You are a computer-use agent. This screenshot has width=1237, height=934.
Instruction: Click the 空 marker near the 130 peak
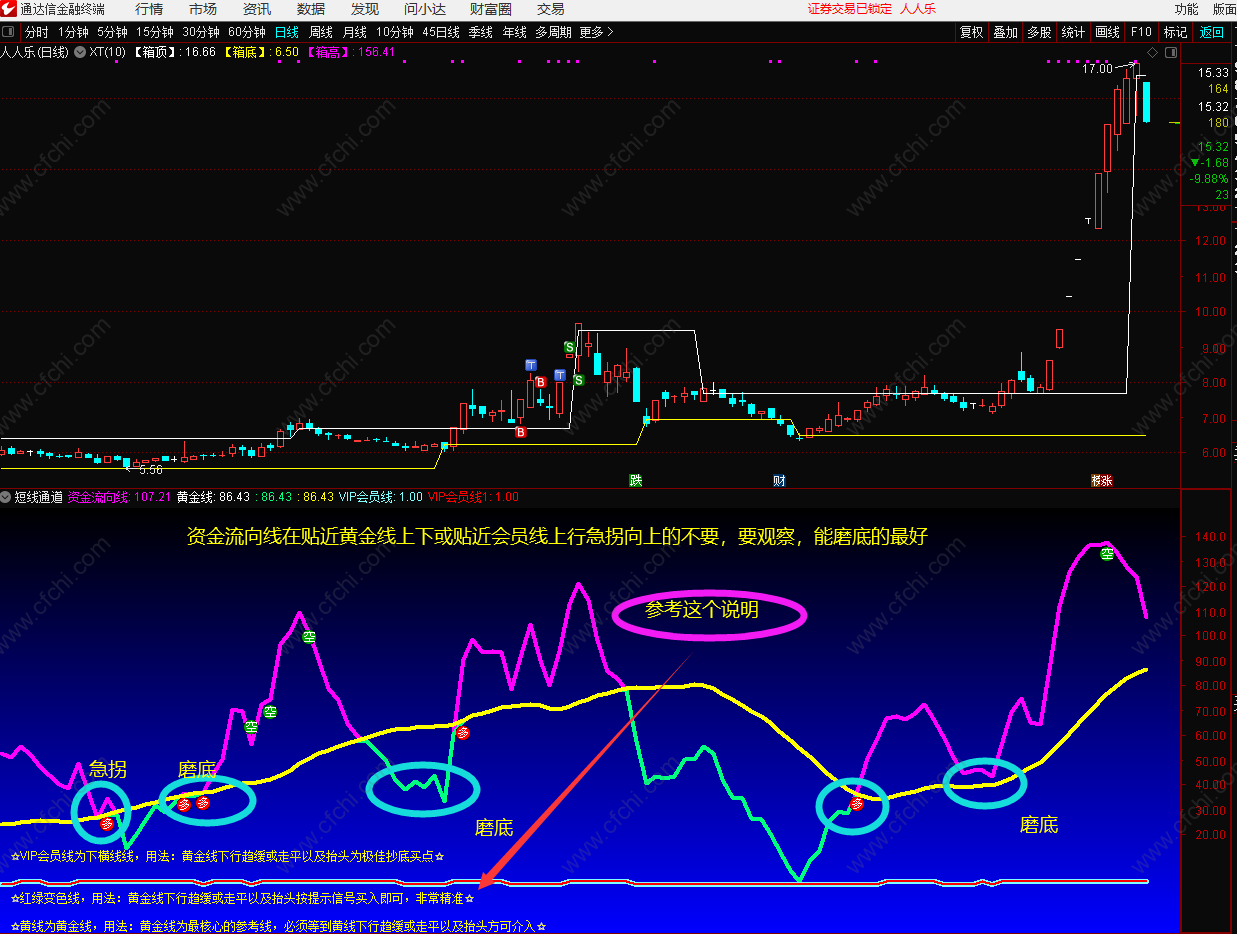(1107, 553)
